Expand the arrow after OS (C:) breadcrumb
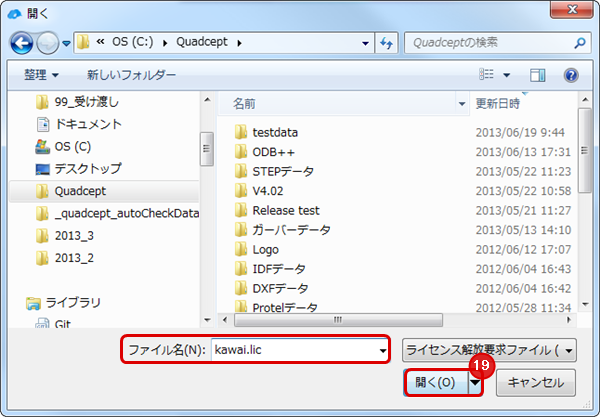This screenshot has height=417, width=600. pyautogui.click(x=165, y=43)
